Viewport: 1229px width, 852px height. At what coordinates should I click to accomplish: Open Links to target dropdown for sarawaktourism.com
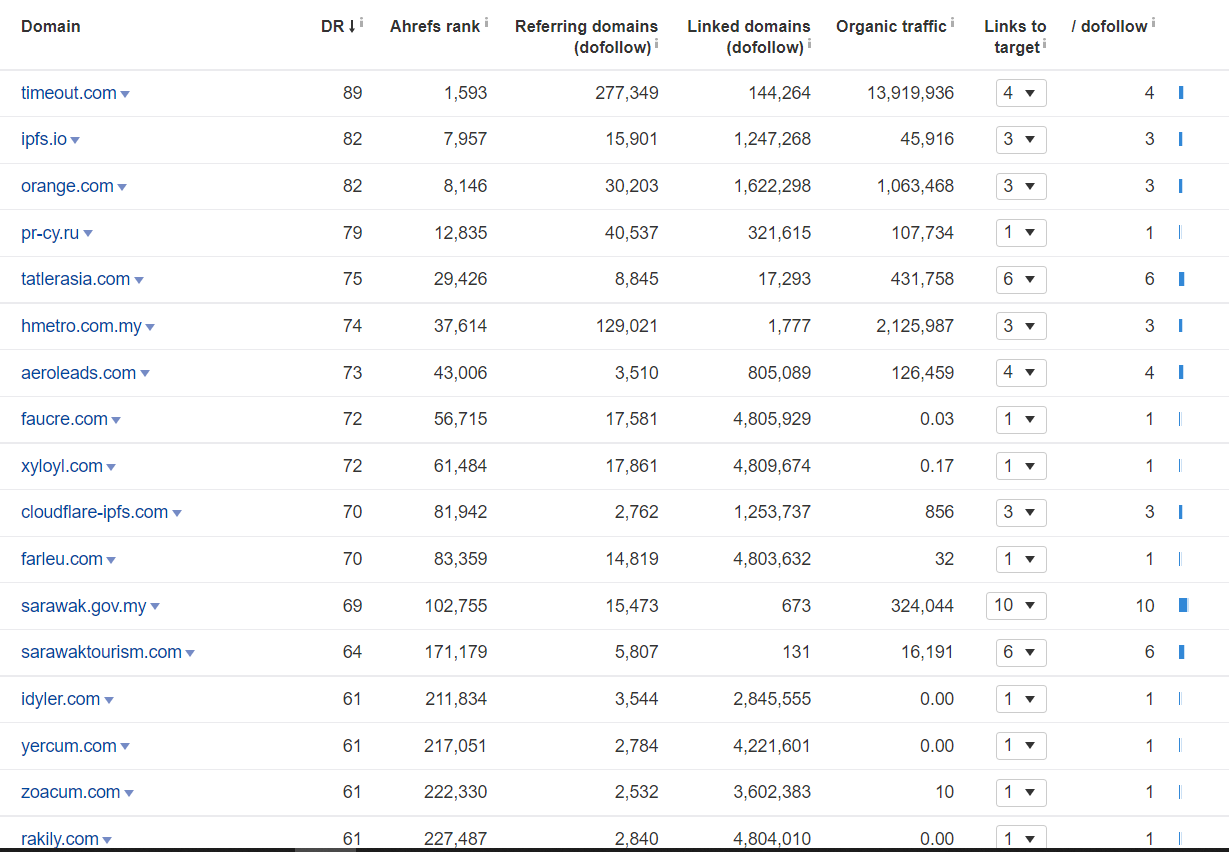click(x=1021, y=652)
